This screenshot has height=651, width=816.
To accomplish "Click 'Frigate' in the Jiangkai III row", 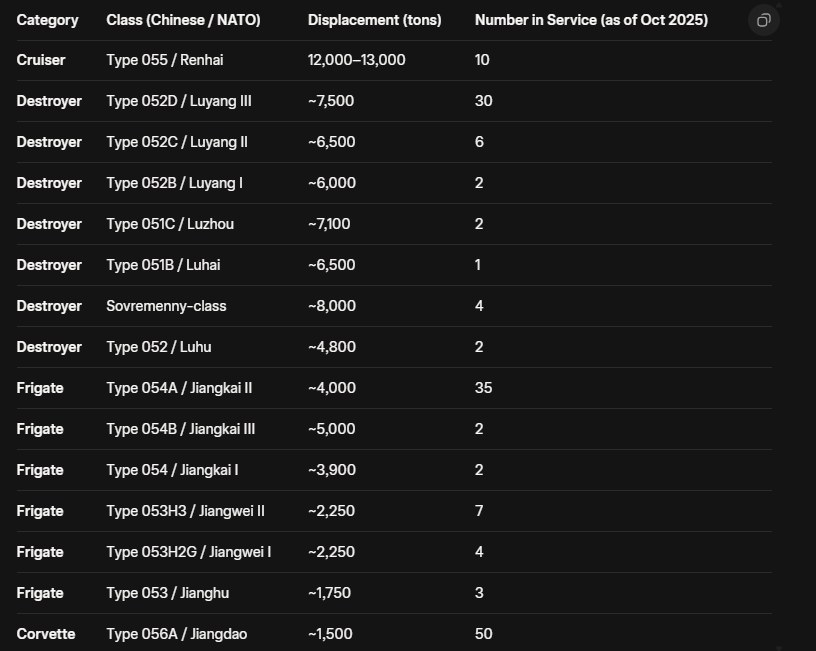I will (40, 429).
